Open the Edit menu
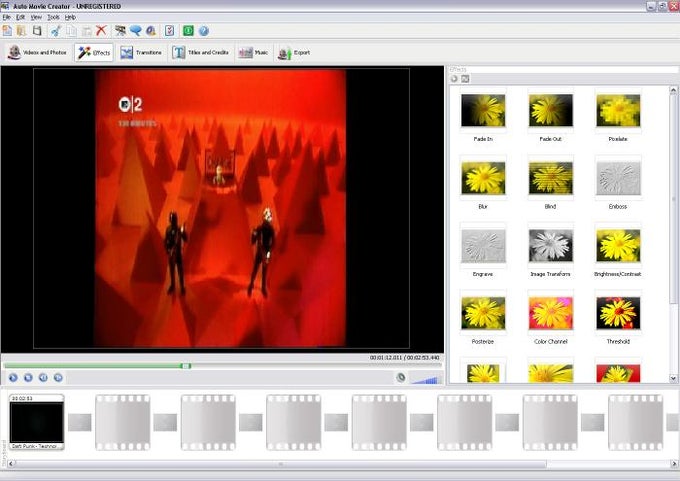Viewport: 680px width, 481px height. (x=20, y=17)
